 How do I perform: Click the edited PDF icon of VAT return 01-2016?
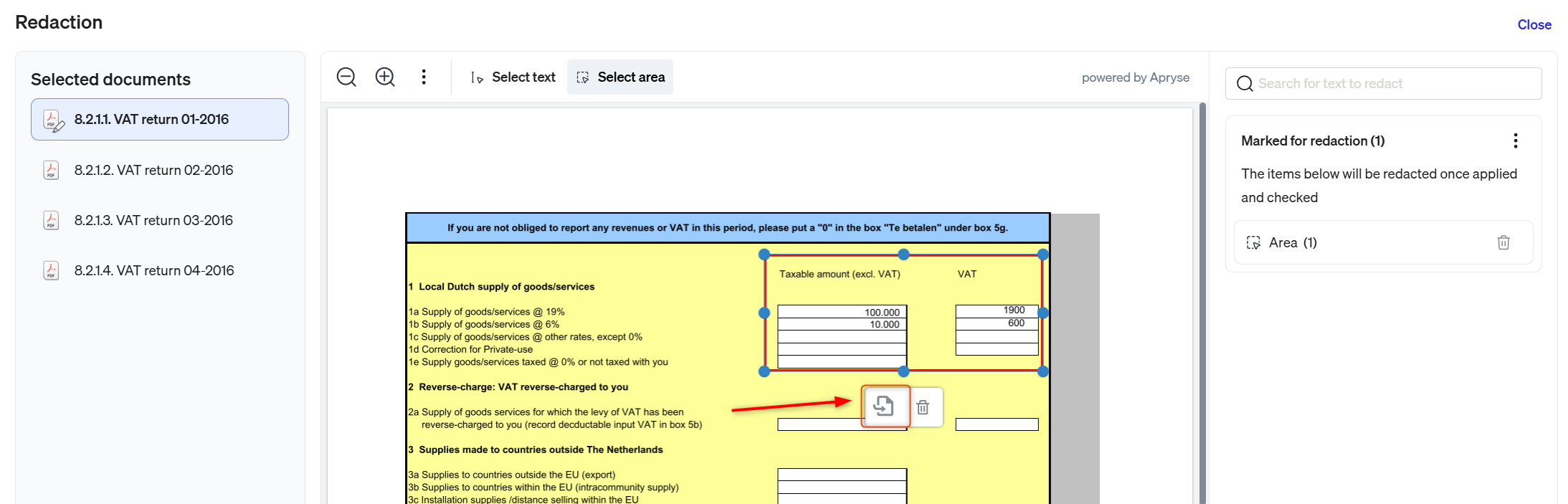(x=54, y=120)
